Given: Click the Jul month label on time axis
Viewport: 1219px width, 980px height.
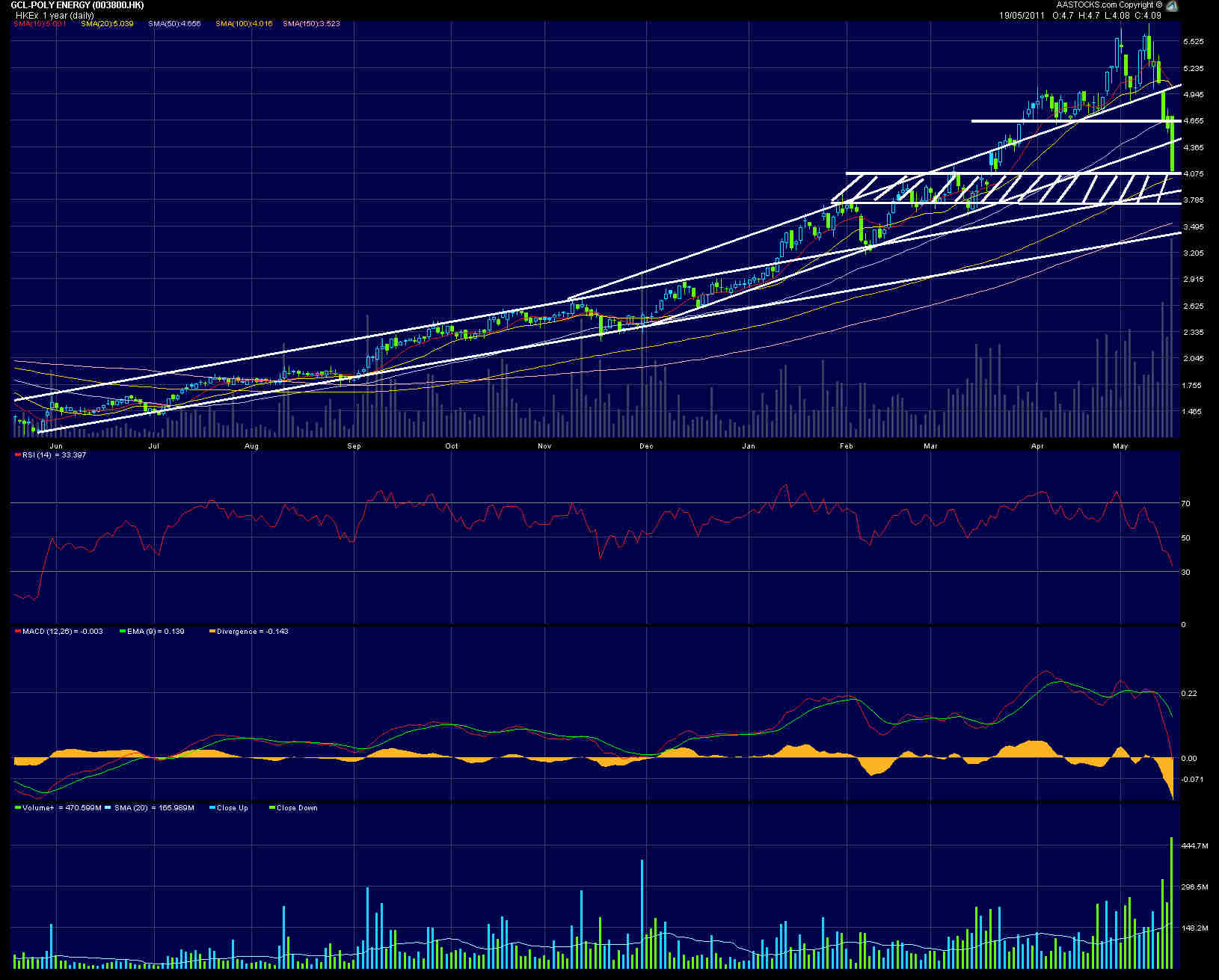Looking at the screenshot, I should (x=154, y=446).
